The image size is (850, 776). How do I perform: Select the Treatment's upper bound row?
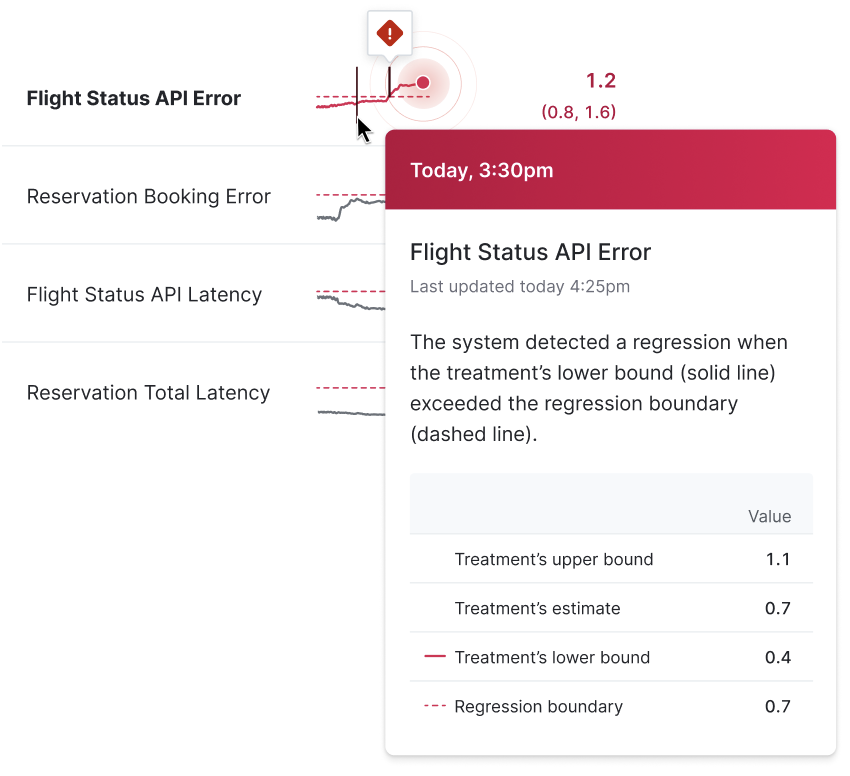pyautogui.click(x=611, y=559)
